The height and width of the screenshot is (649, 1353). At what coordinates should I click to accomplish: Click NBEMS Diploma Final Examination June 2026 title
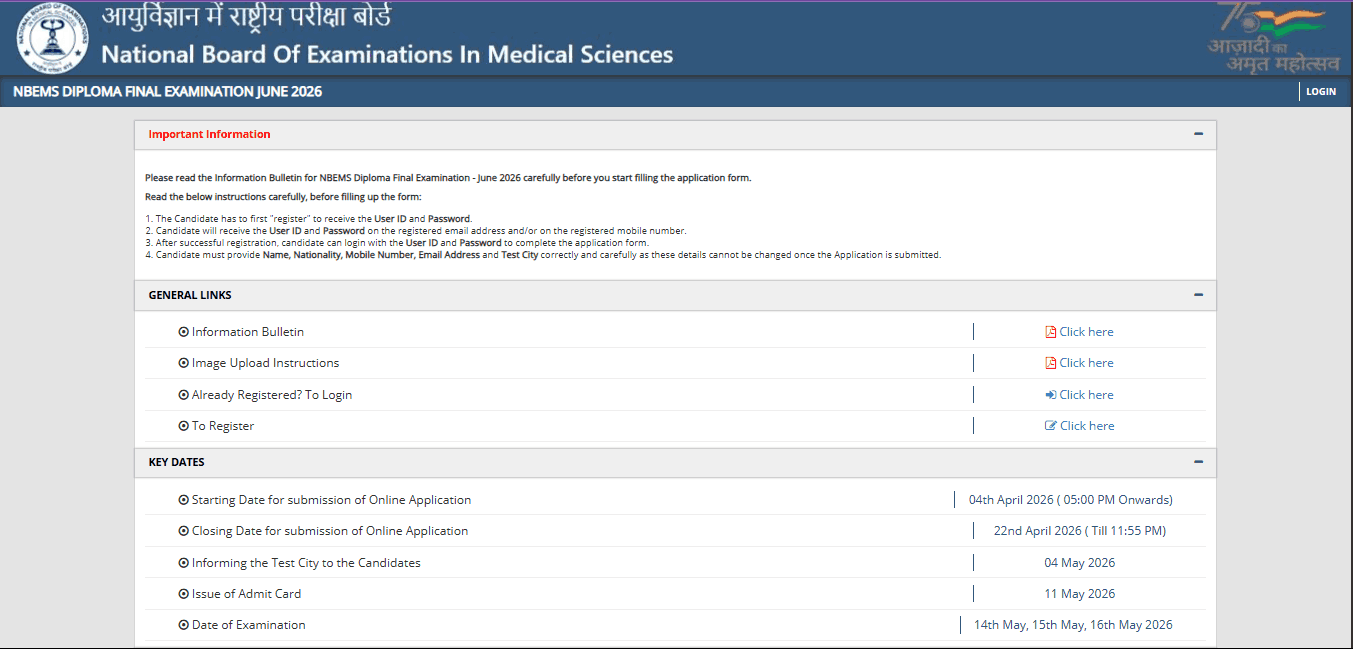pyautogui.click(x=167, y=92)
